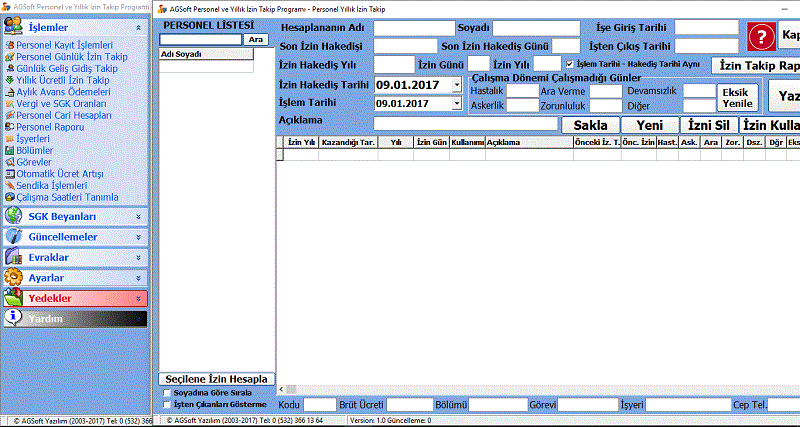Expand the Evraklar sidebar section

tap(75, 257)
